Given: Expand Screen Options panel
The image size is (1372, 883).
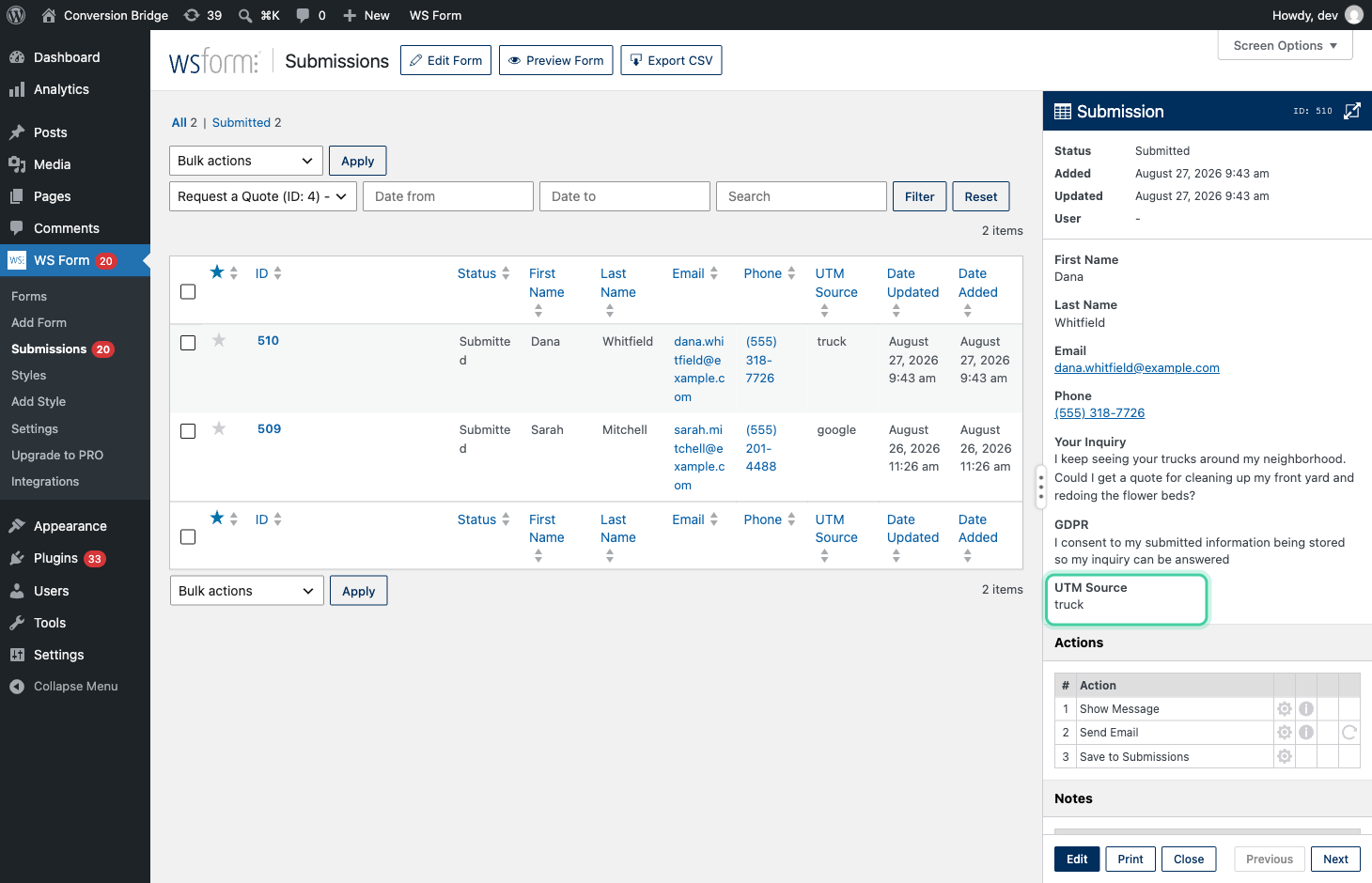Looking at the screenshot, I should tap(1285, 45).
